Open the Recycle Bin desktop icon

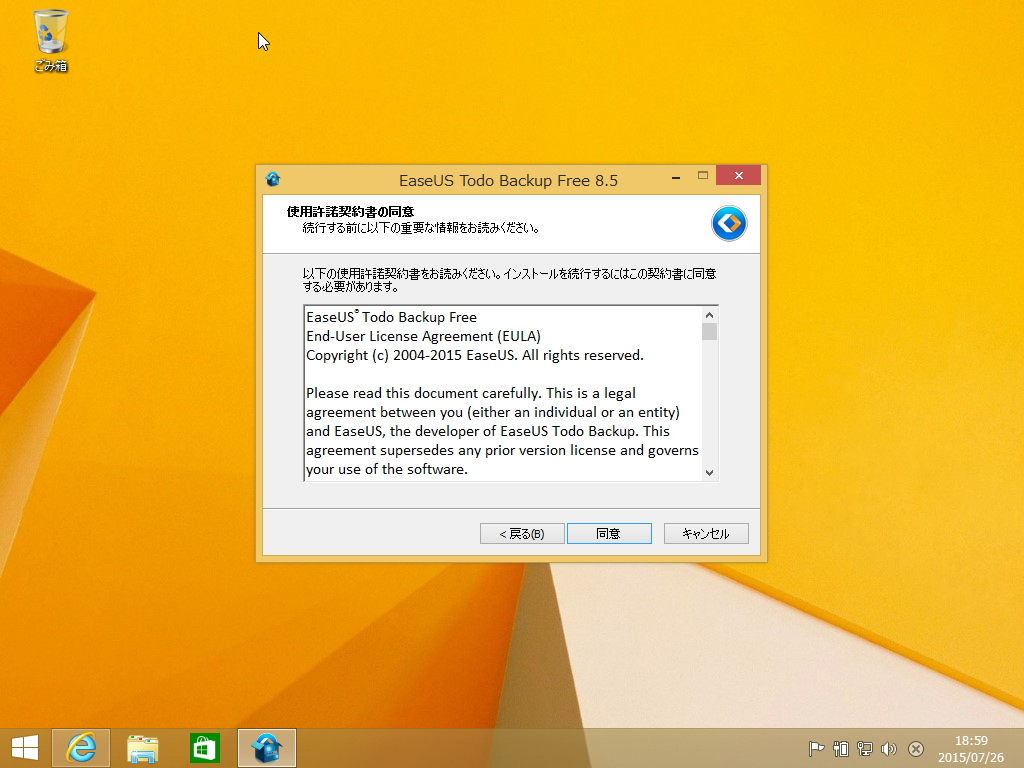(x=50, y=40)
